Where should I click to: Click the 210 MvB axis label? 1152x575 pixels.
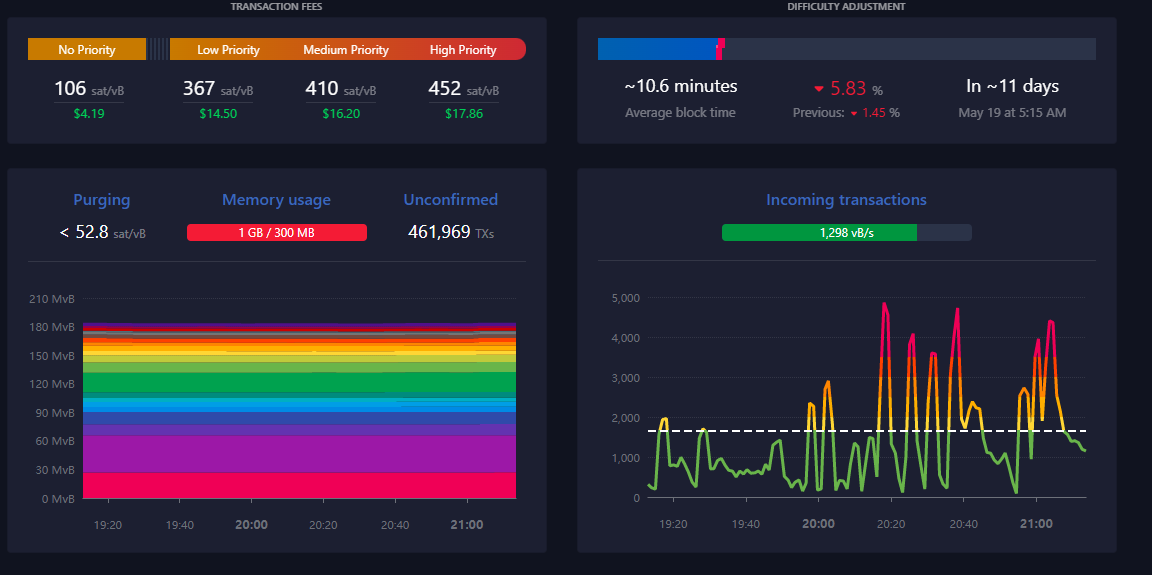52,299
